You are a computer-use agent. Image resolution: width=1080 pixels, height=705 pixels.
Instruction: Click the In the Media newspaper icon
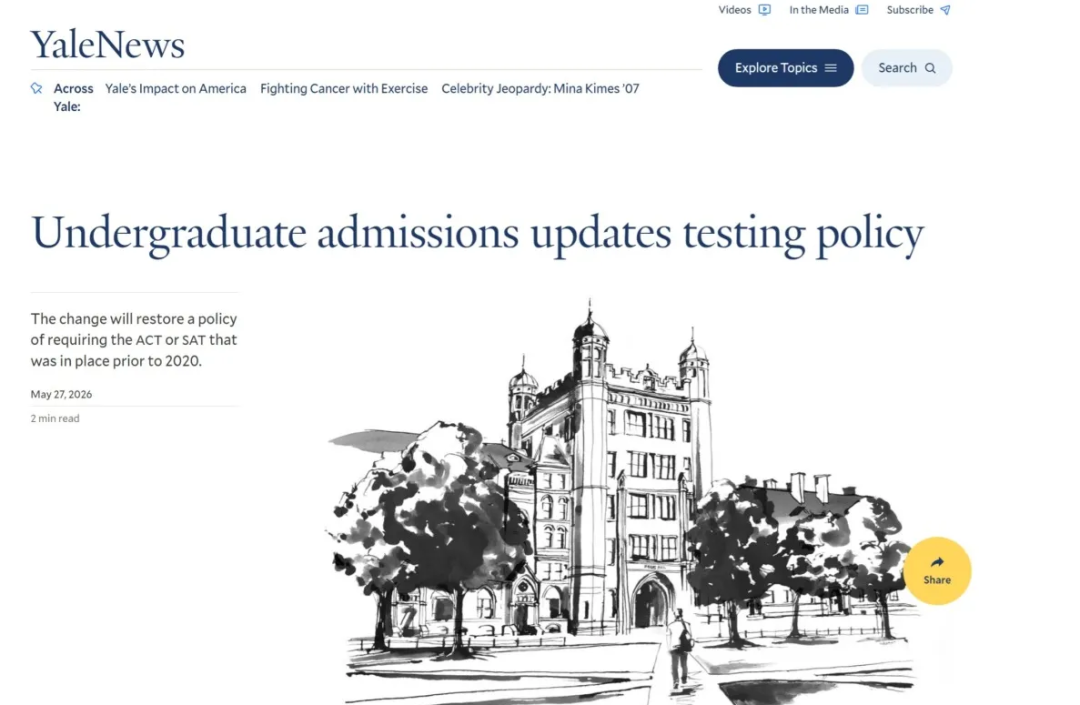click(862, 10)
